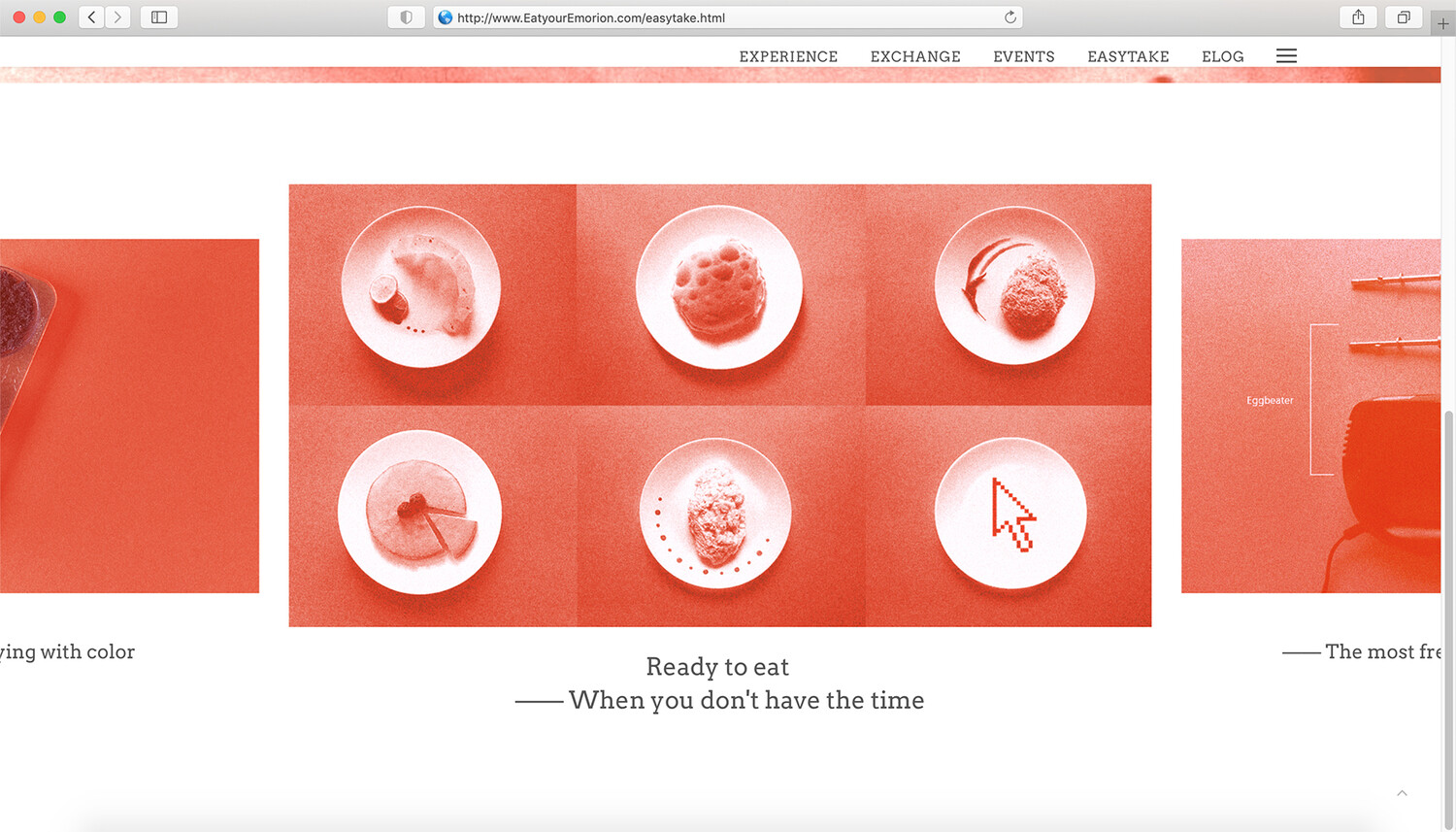1456x832 pixels.
Task: Open the ELOG nav link
Action: 1222,56
